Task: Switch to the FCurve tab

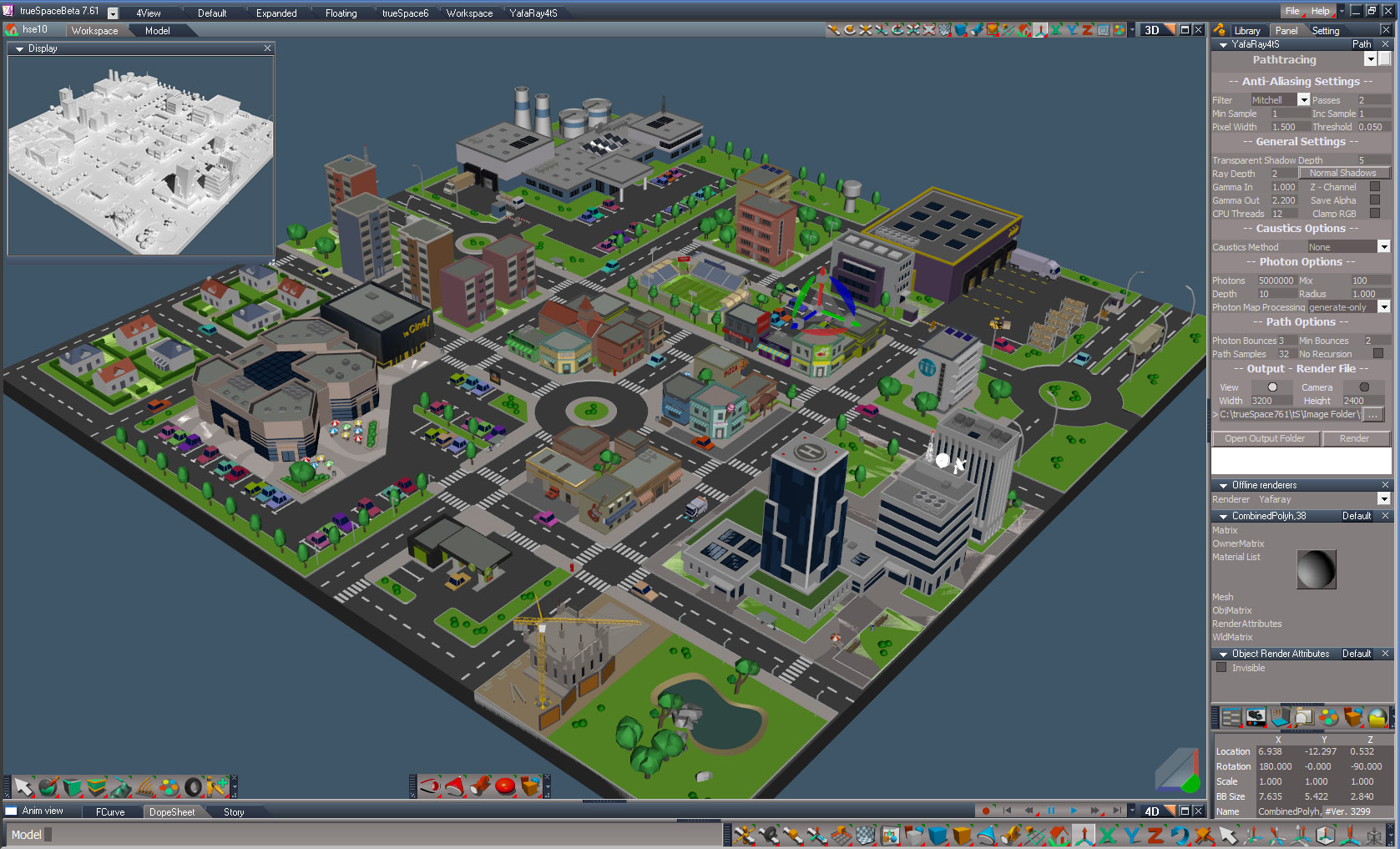Action: coord(110,811)
